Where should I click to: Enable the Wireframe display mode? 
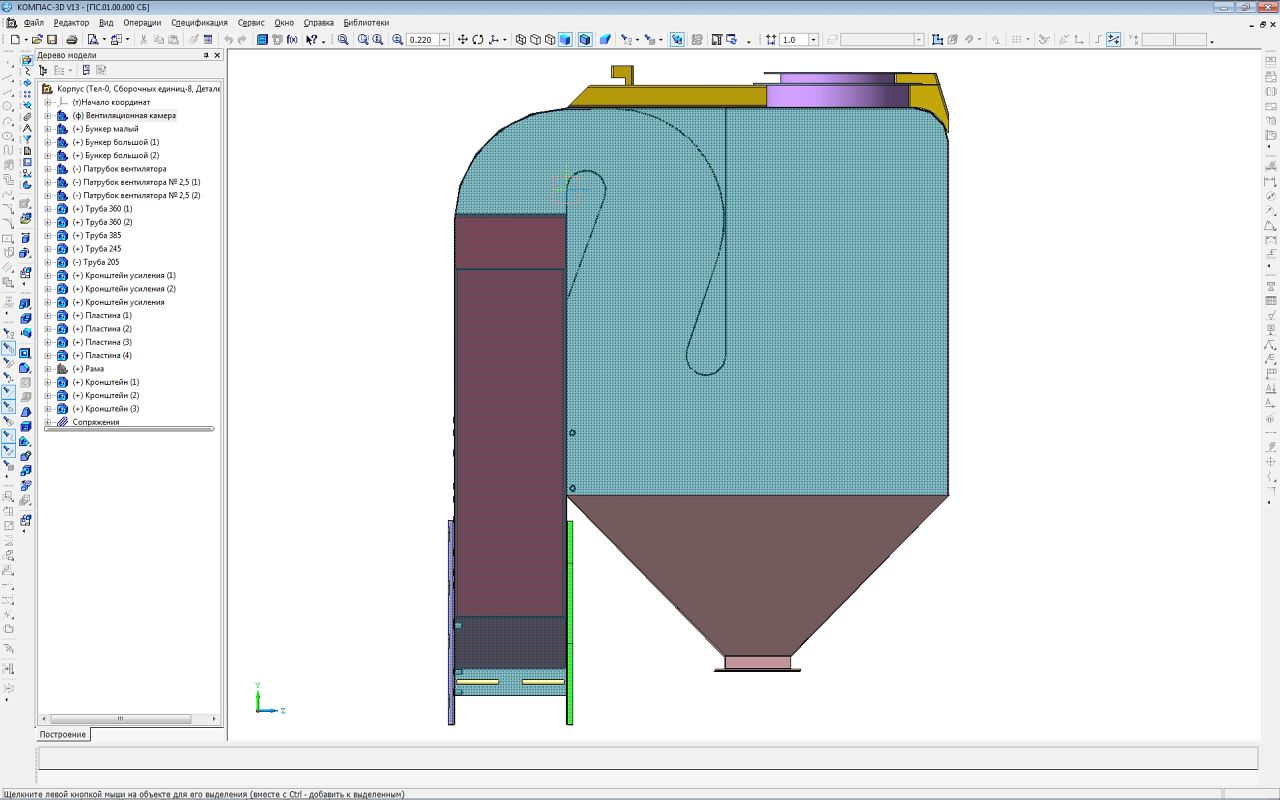521,40
